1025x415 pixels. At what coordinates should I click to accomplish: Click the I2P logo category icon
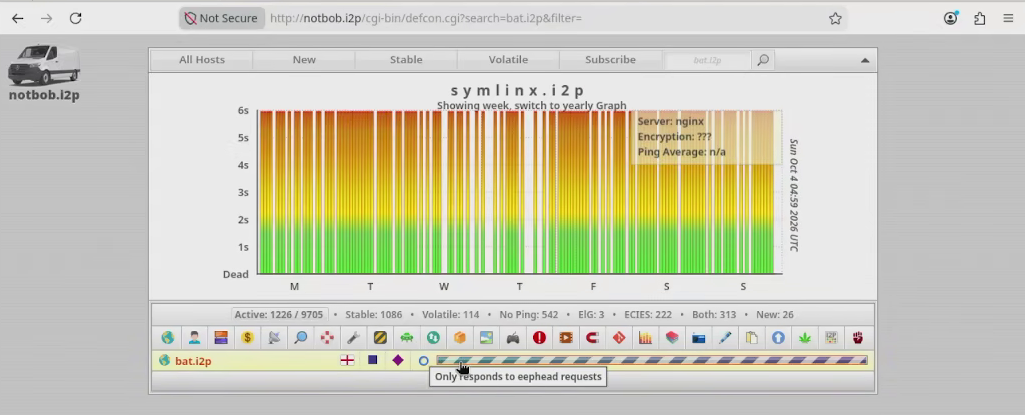(831, 338)
